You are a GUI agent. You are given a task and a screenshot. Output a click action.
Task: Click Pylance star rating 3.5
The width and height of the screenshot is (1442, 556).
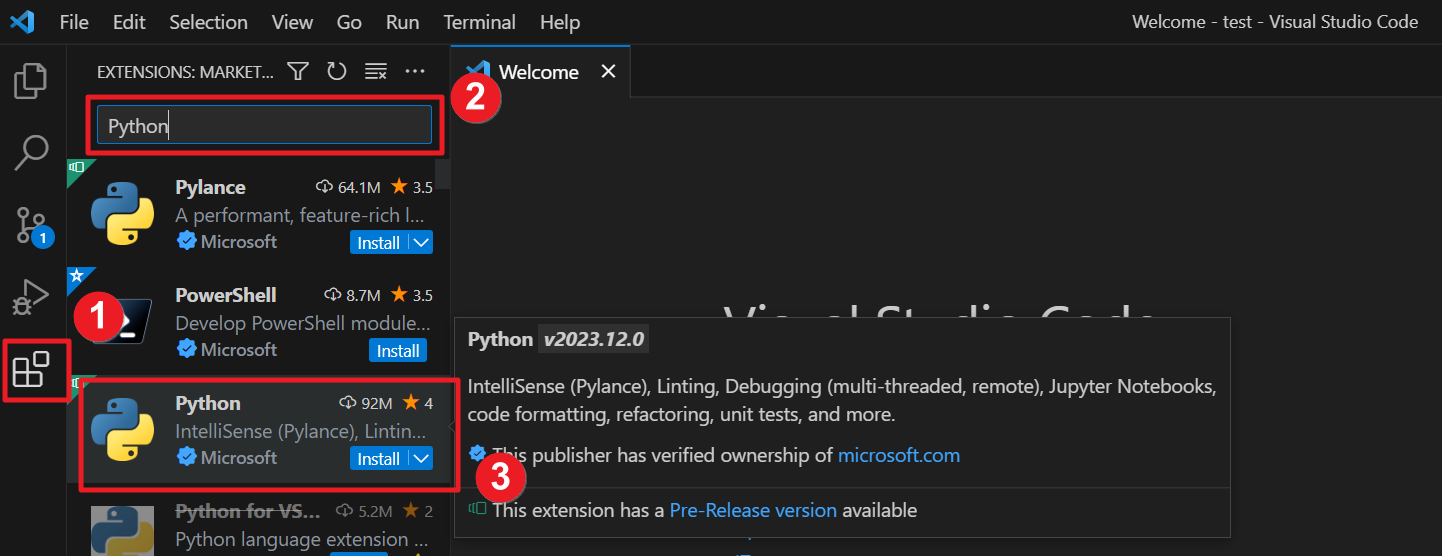point(412,187)
